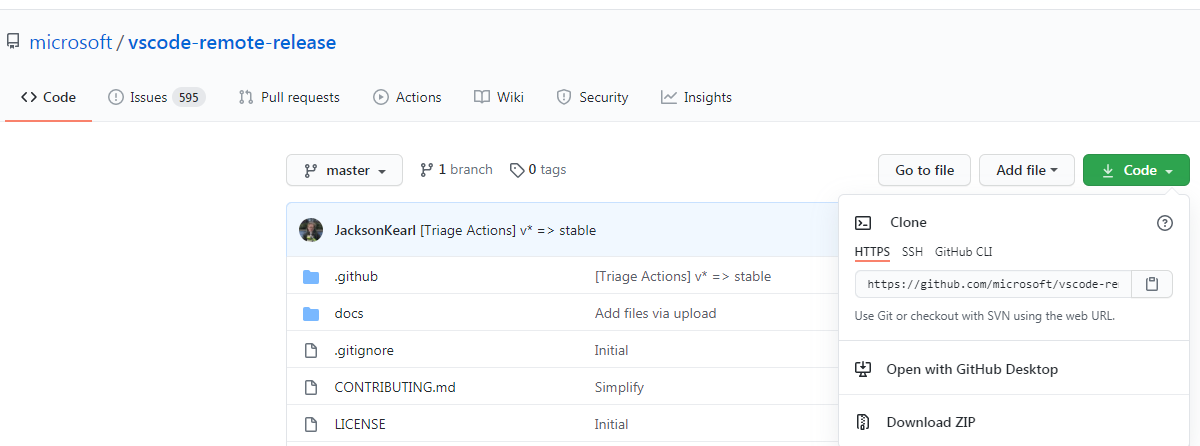Screen dimensions: 1200x446
Task: Click Download ZIP
Action: click(x=931, y=422)
